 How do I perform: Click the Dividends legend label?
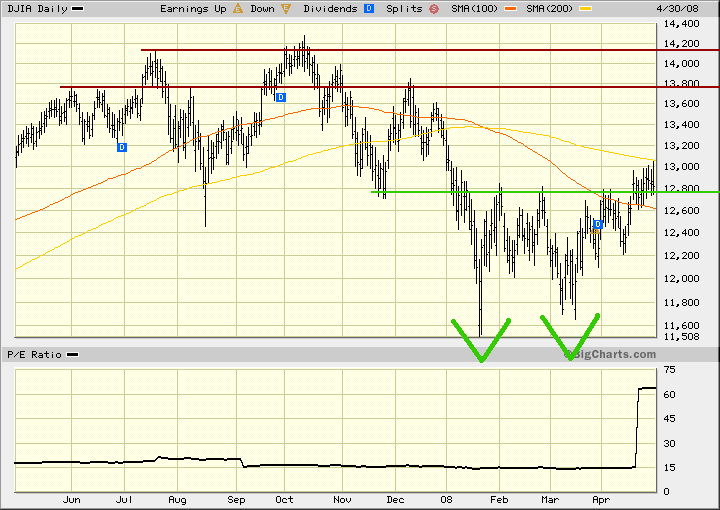330,8
